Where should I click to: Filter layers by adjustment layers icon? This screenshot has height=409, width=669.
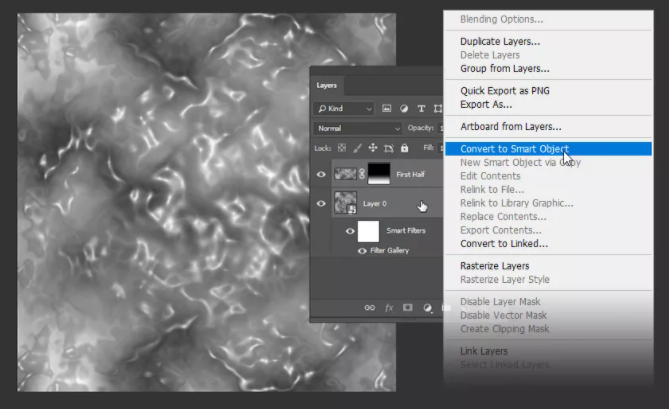(404, 109)
